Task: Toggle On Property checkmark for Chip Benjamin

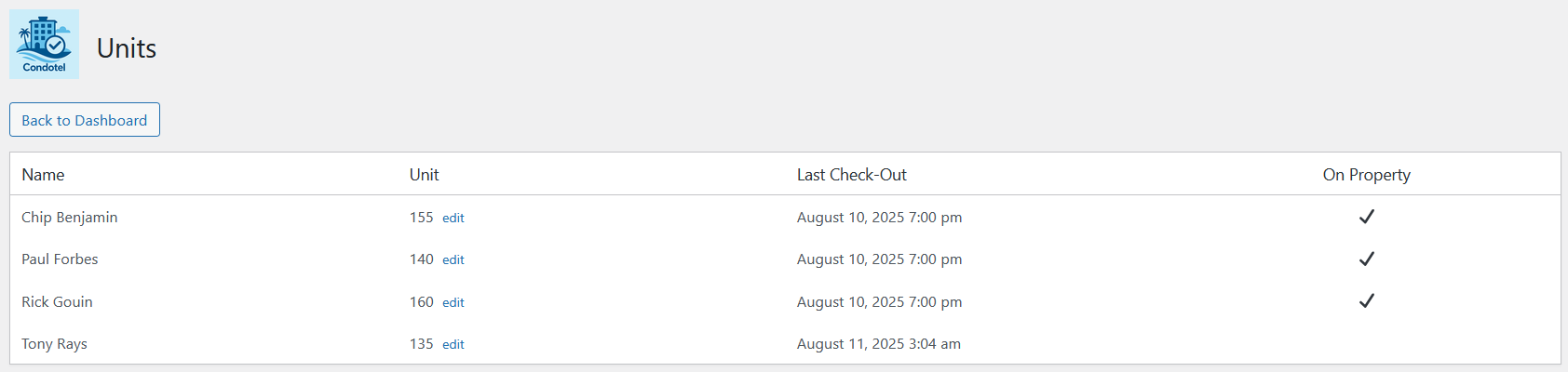Action: pos(1366,217)
